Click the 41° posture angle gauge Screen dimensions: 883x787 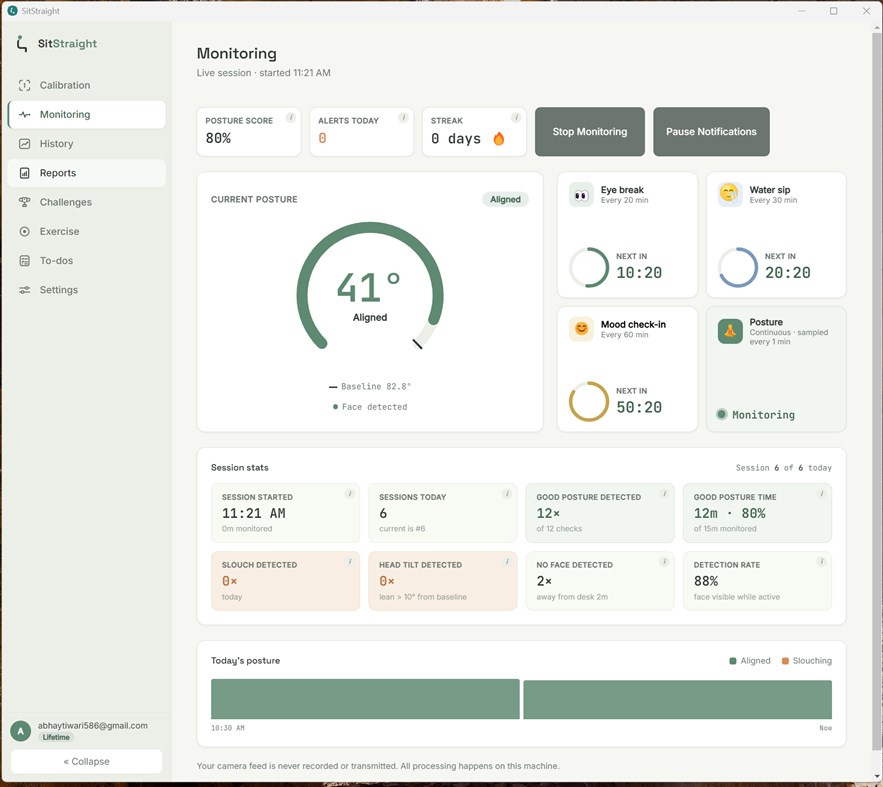pos(370,287)
